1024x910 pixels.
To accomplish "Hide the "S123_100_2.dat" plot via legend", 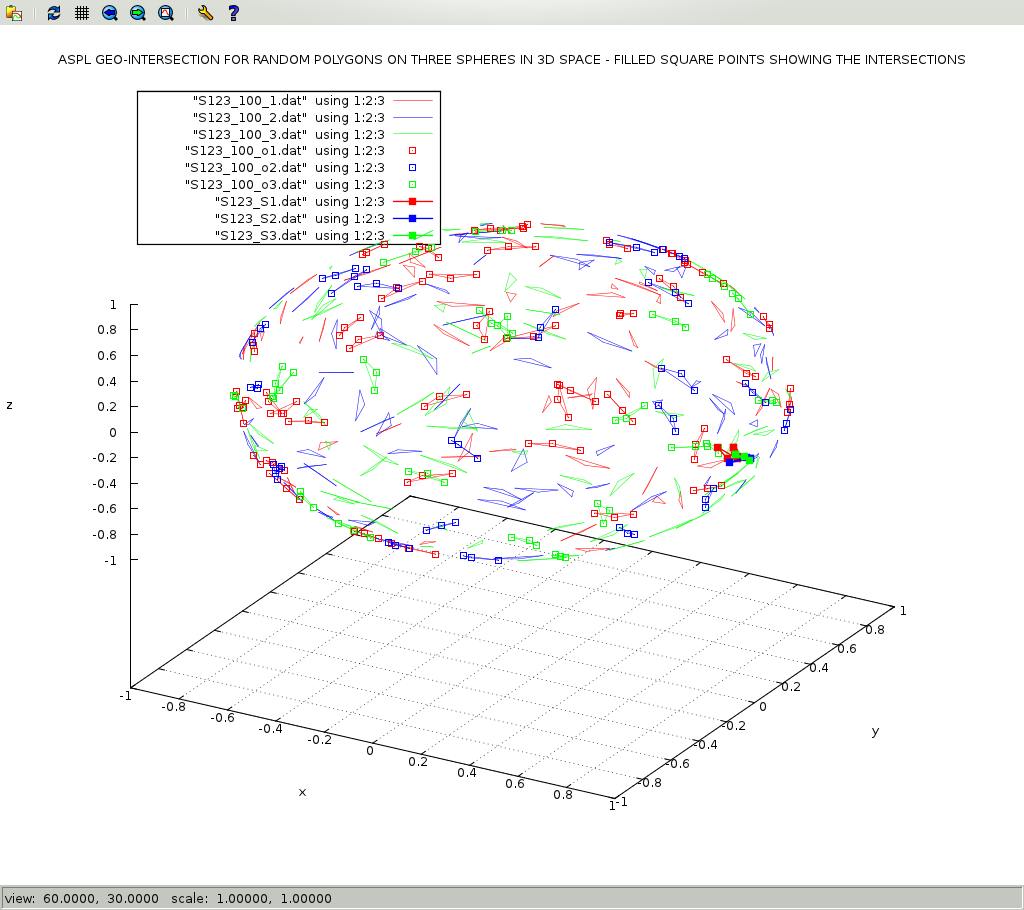I will [288, 117].
